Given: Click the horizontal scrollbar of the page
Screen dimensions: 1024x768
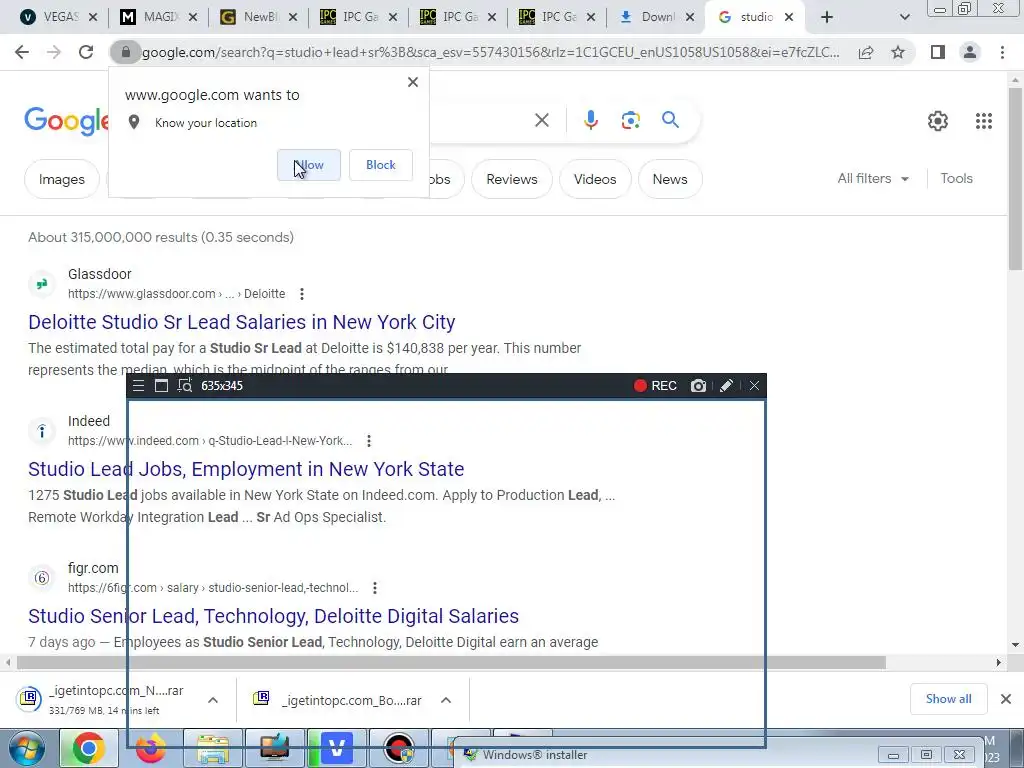Looking at the screenshot, I should (451, 663).
